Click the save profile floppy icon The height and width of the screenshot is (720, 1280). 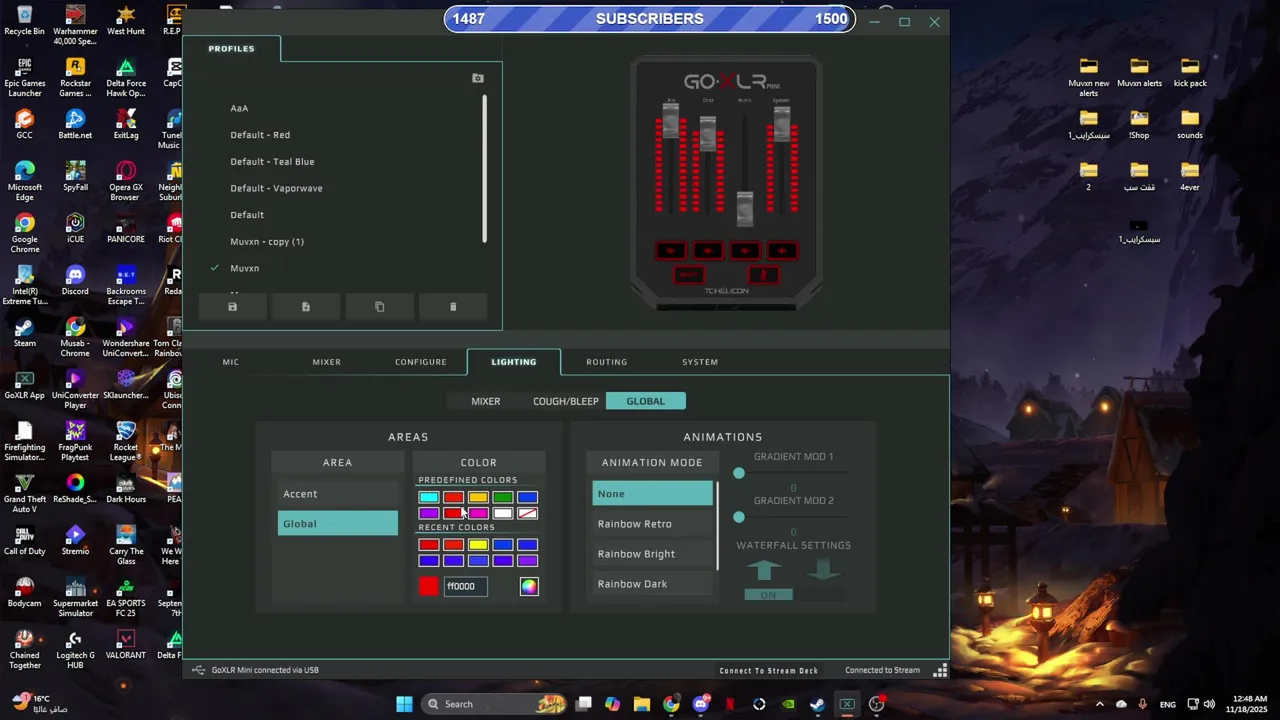pyautogui.click(x=232, y=307)
